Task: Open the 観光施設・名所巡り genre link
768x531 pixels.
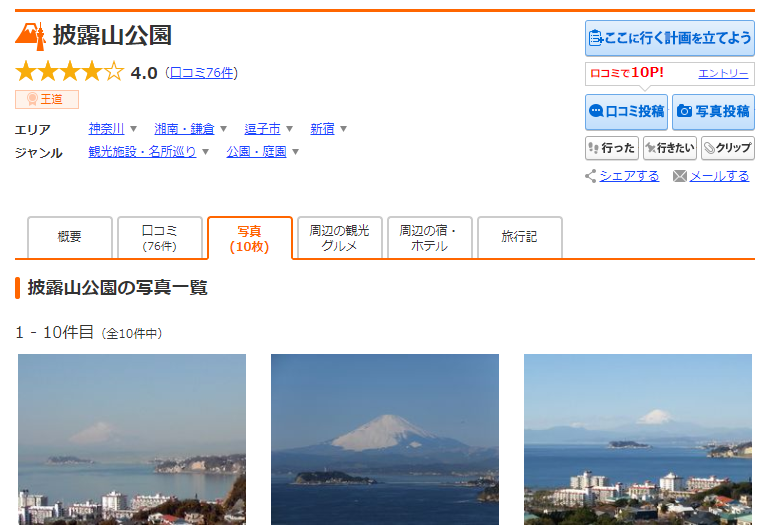Action: click(x=142, y=152)
